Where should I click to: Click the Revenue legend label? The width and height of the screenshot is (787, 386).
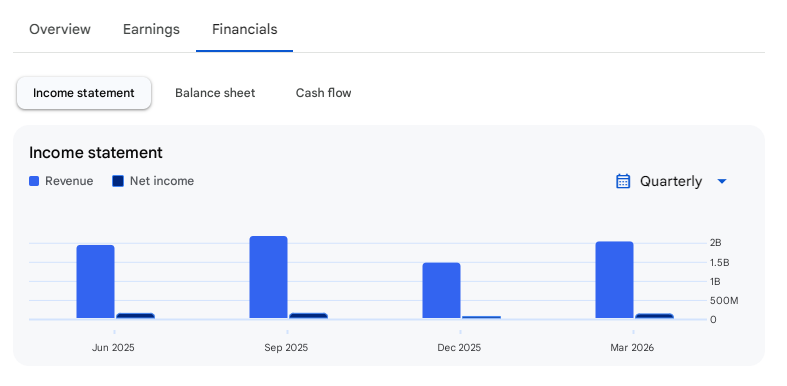tap(69, 181)
